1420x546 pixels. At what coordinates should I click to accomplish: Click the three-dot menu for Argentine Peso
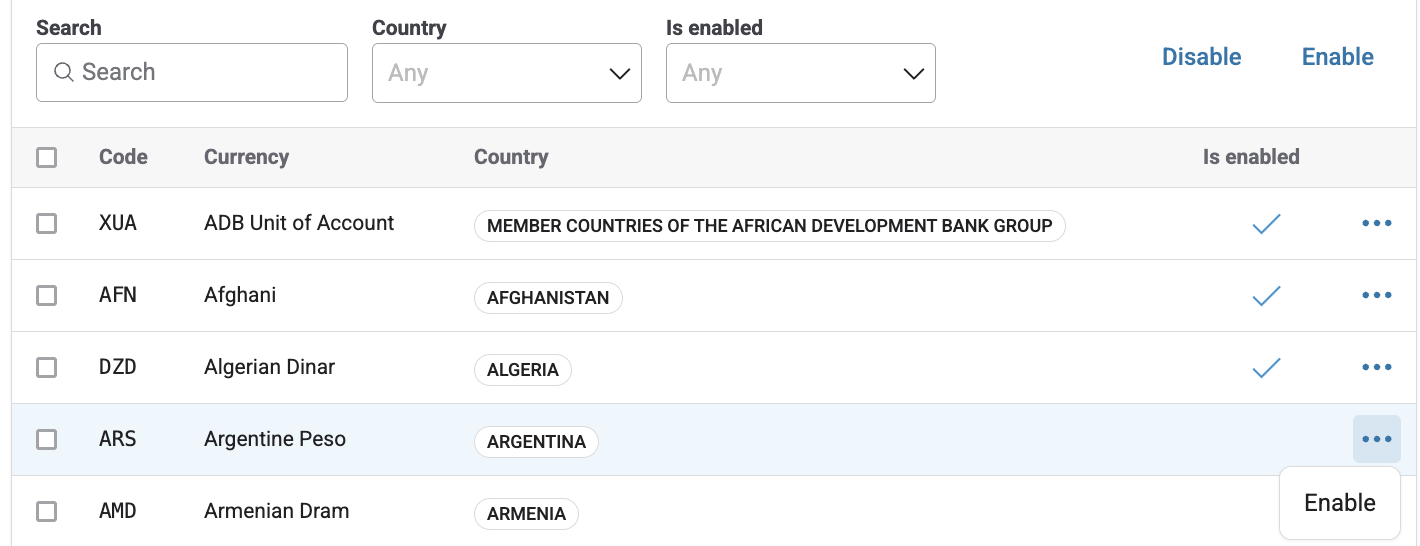(1376, 439)
